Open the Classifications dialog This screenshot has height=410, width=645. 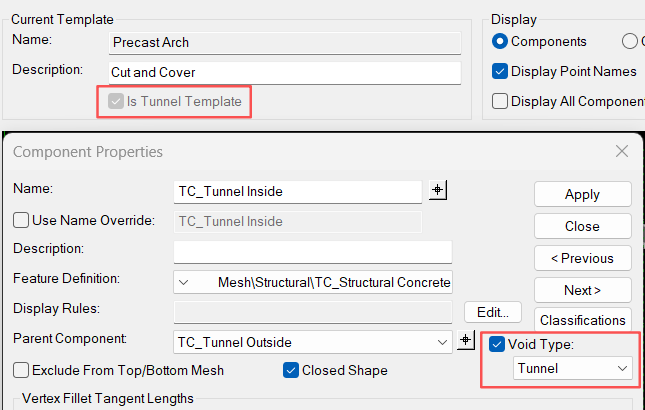[x=582, y=321]
